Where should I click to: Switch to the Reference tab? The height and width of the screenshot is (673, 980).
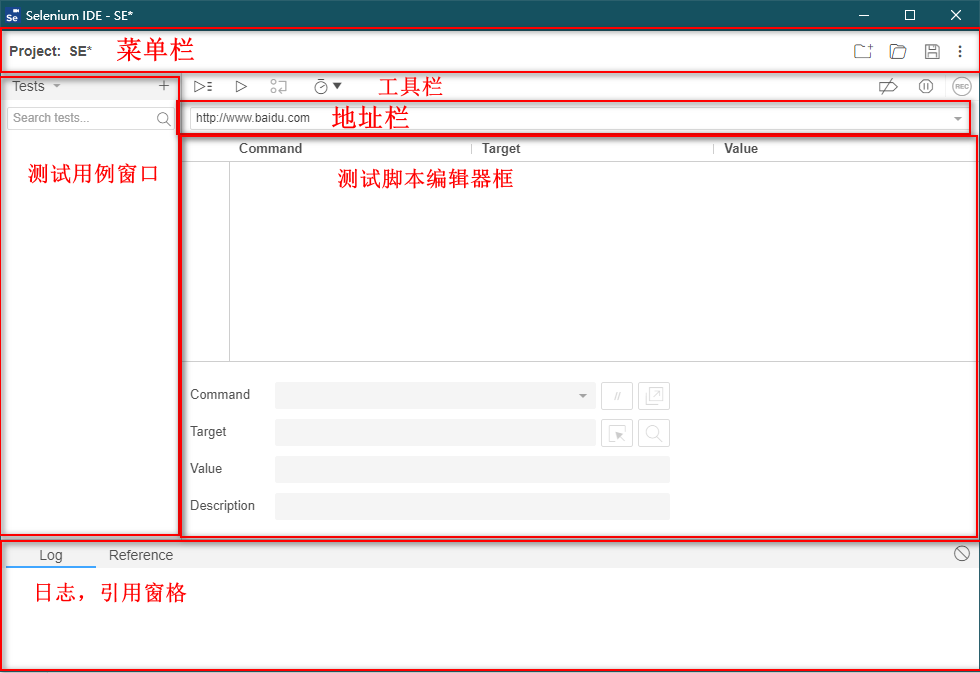pyautogui.click(x=140, y=555)
